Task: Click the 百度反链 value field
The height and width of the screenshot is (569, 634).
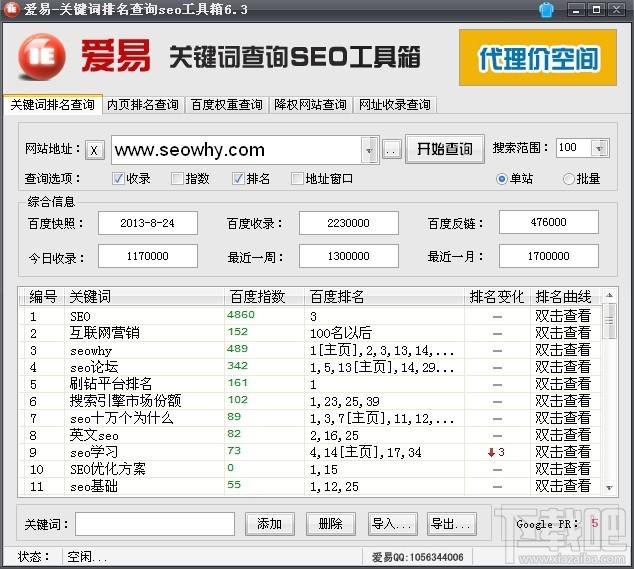Action: tap(549, 222)
